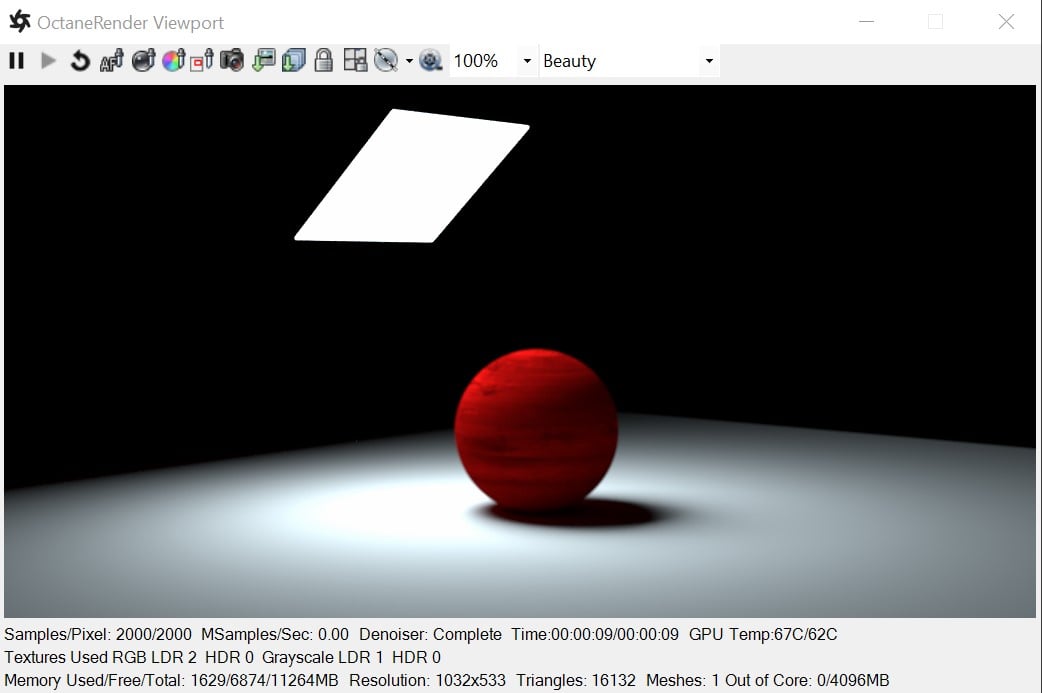Click the four-panel grid lock icon
Screen dimensions: 1042x693
point(356,60)
